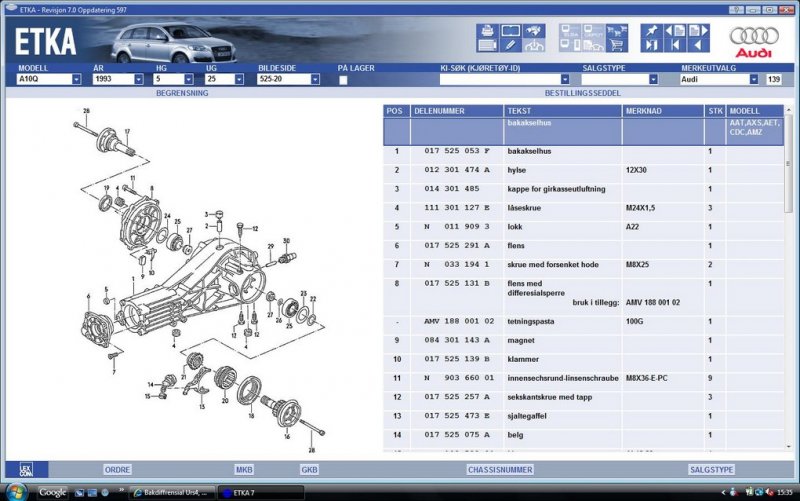Click the printer icon in toolbar
The image size is (800, 501).
click(487, 31)
